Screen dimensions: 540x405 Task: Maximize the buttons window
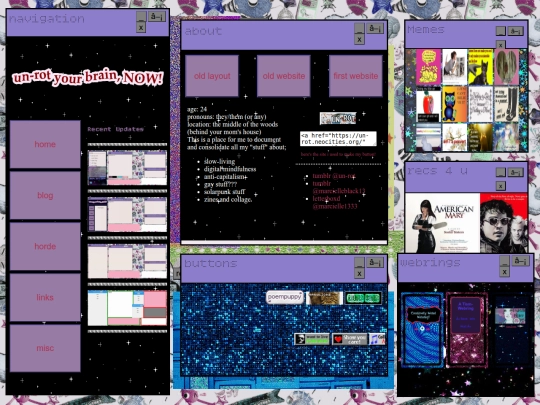375,262
